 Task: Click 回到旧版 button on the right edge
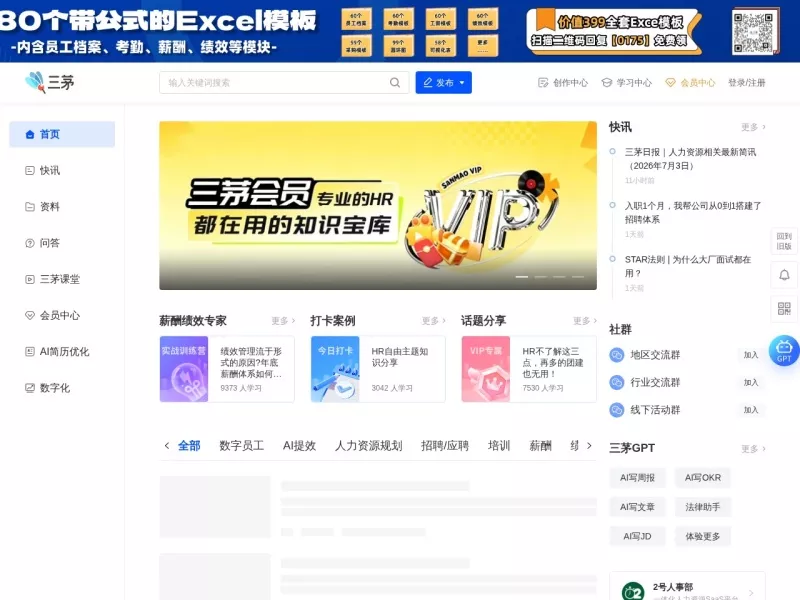pyautogui.click(x=784, y=241)
